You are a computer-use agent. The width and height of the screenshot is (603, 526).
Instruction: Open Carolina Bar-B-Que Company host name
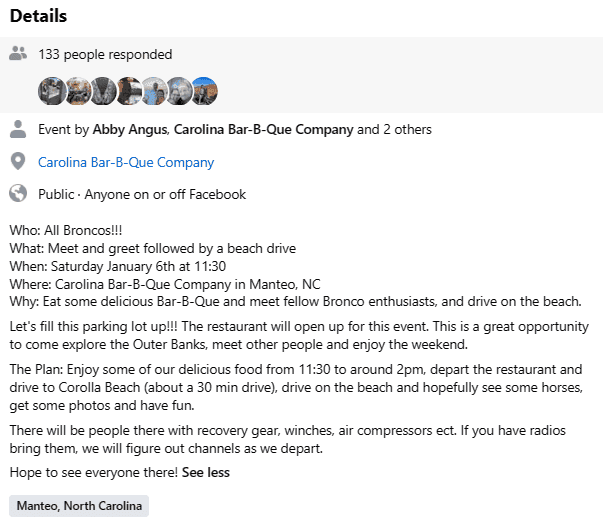pos(263,130)
